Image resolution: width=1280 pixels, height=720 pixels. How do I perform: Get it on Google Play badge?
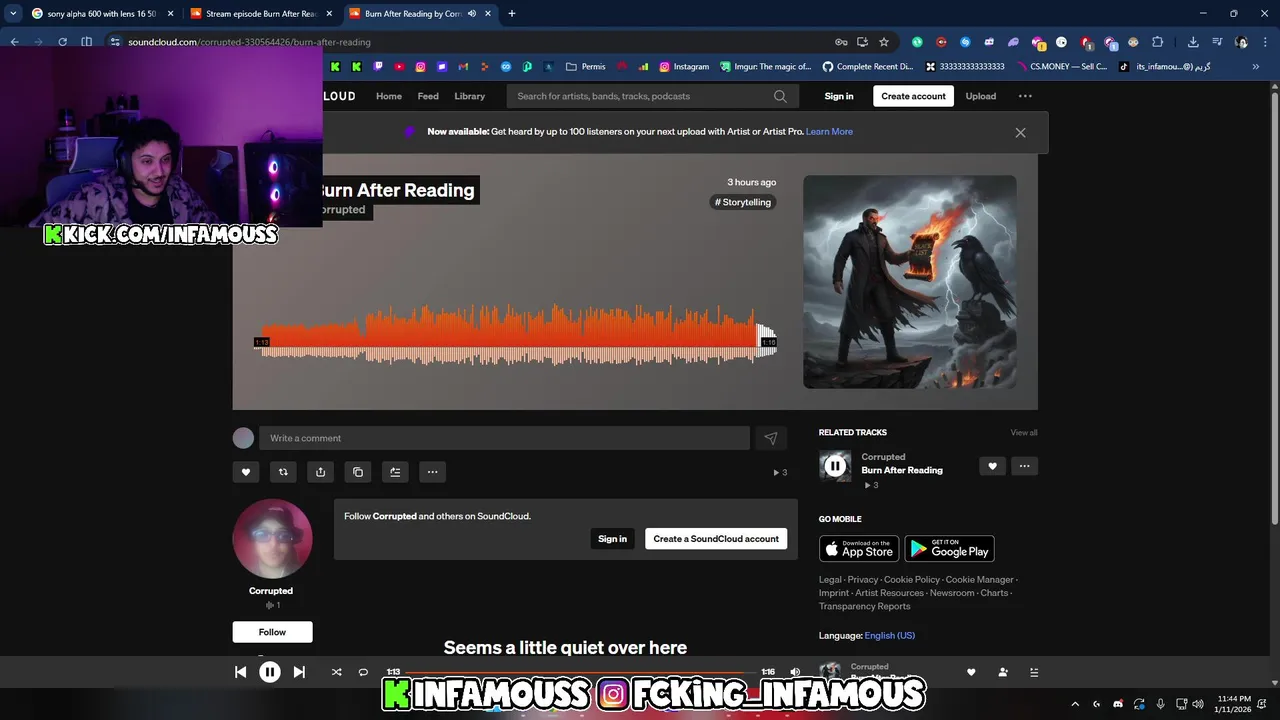(x=949, y=549)
